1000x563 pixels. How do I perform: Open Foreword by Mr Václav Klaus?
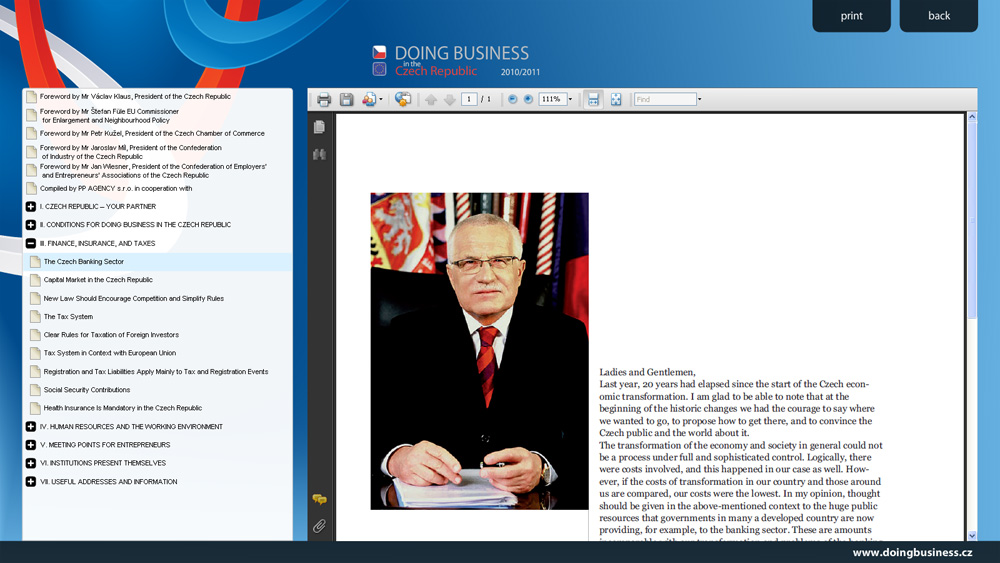pos(135,96)
